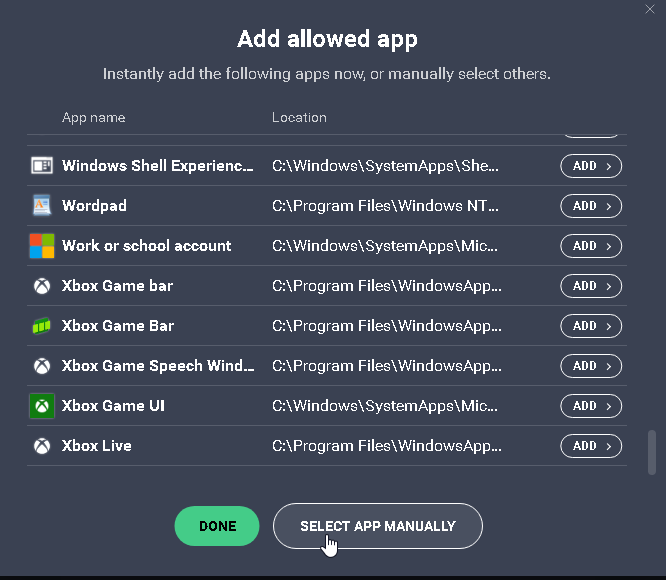Open SELECT APP MANUALLY dialog
Viewport: 666px width, 580px height.
click(378, 526)
